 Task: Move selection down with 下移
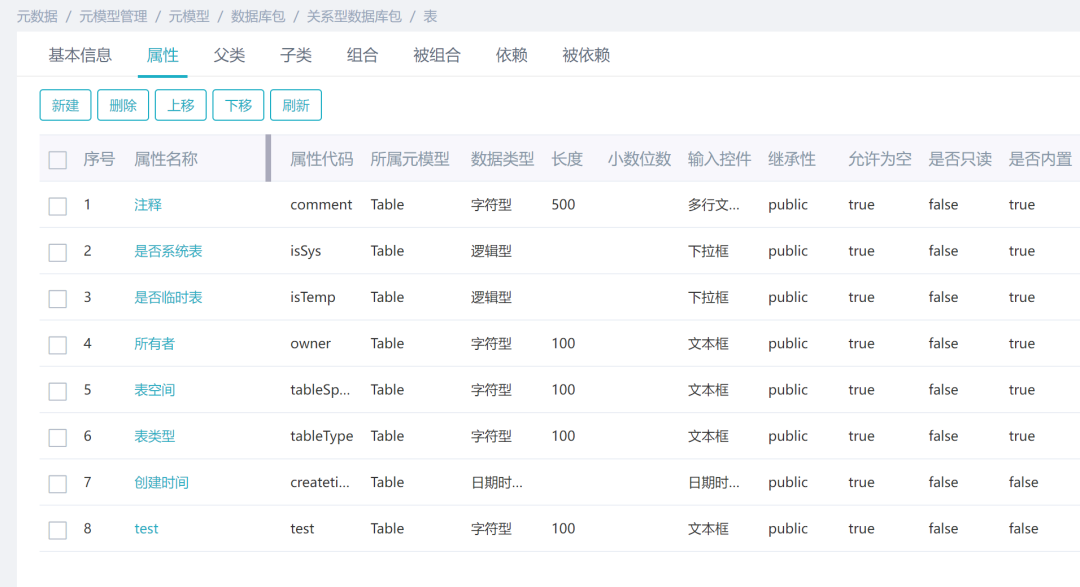point(238,105)
